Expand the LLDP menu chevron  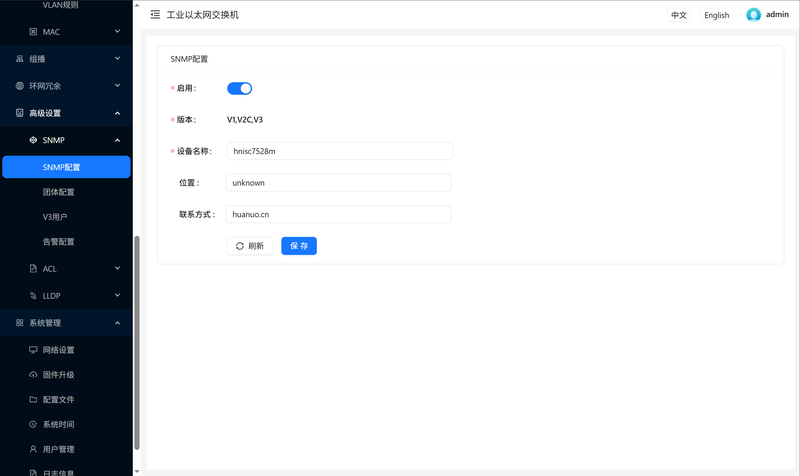[x=117, y=295]
